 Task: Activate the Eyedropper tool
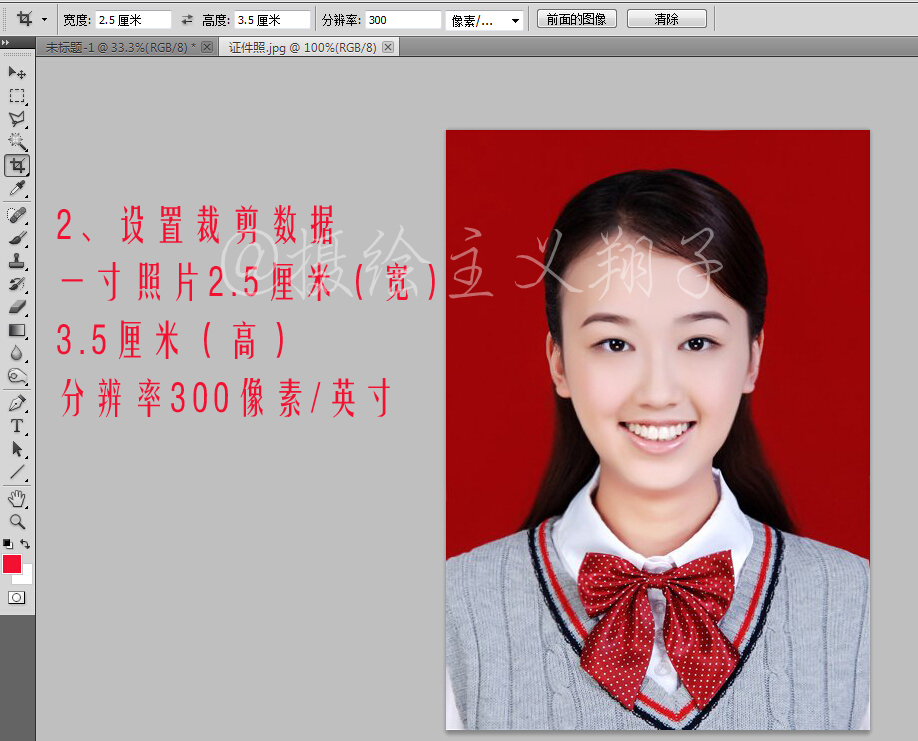pos(17,189)
